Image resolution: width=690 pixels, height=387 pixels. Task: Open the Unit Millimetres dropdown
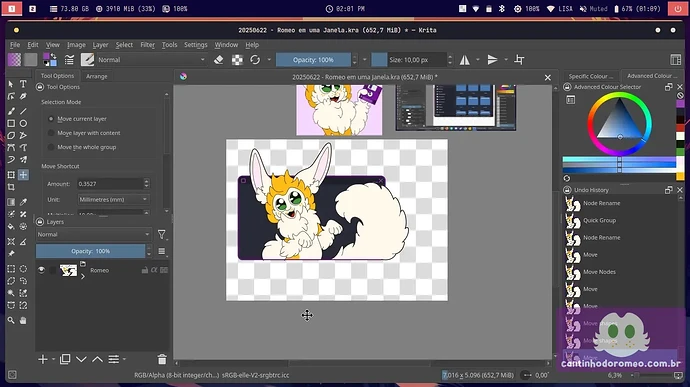pyautogui.click(x=114, y=199)
